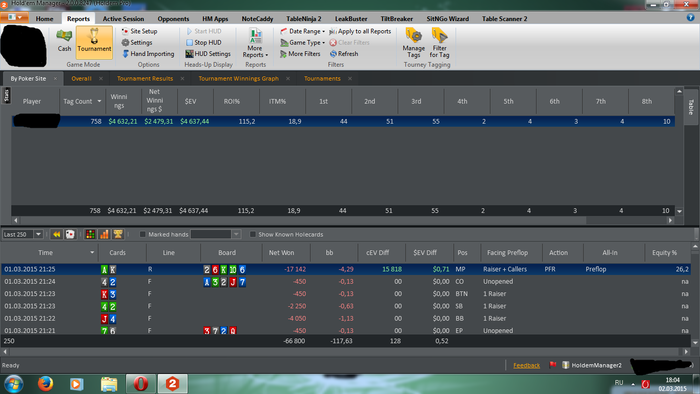Select Tournaments report tab

(322, 79)
